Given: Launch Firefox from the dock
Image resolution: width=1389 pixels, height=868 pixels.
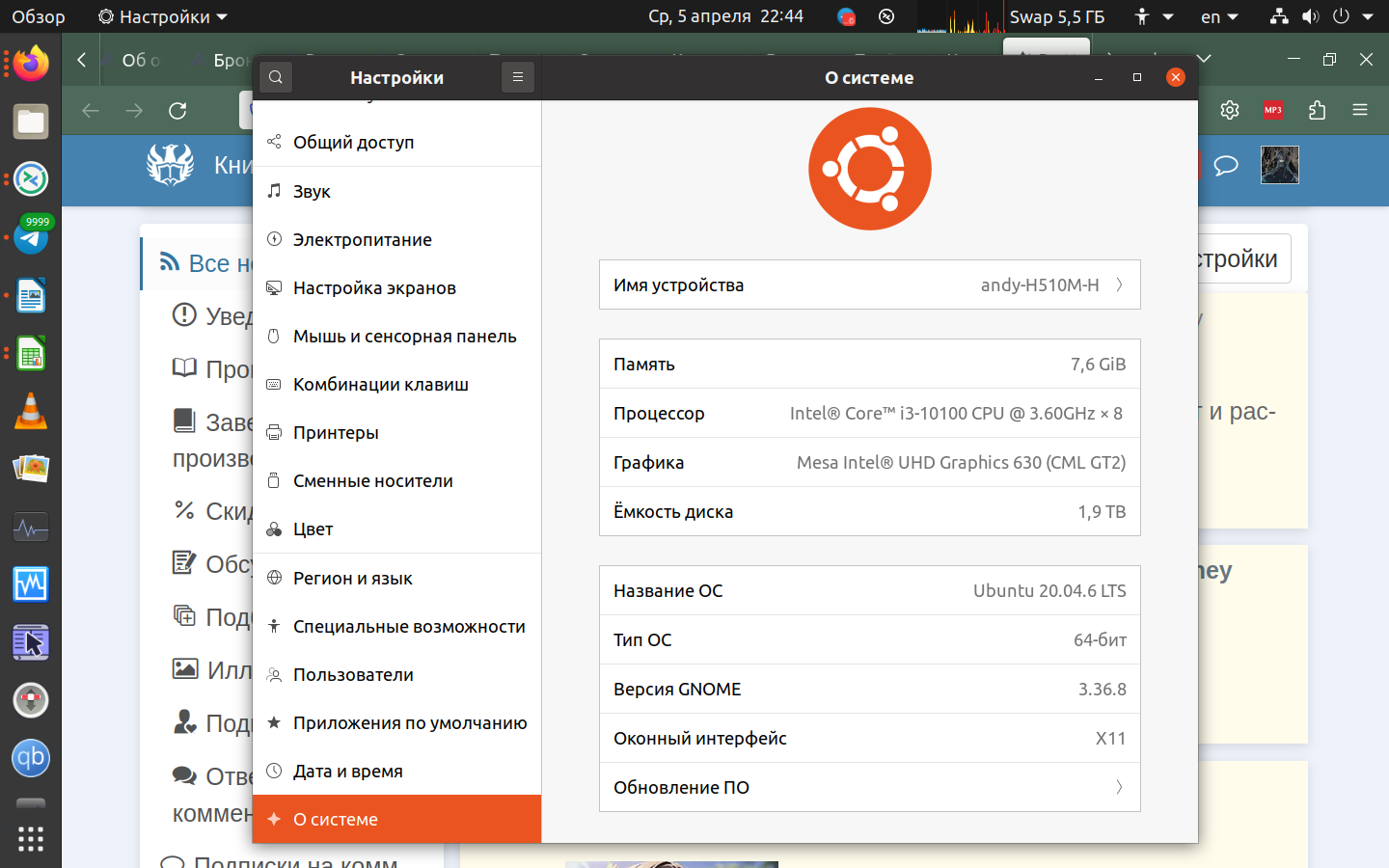Looking at the screenshot, I should click(31, 65).
